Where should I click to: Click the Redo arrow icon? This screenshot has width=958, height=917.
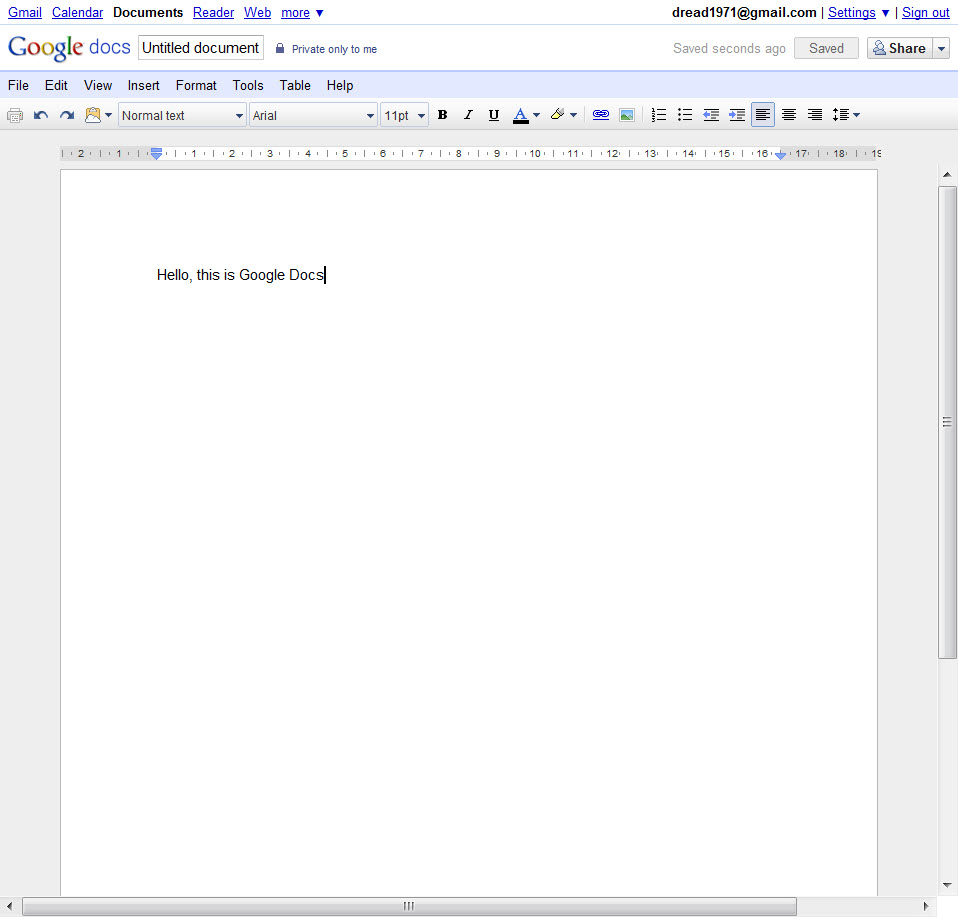[67, 115]
